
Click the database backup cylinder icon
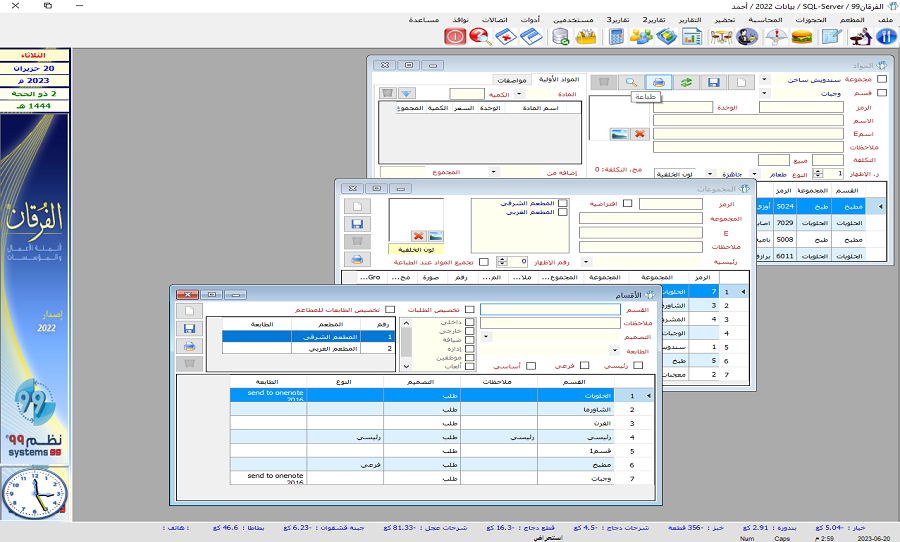point(560,37)
